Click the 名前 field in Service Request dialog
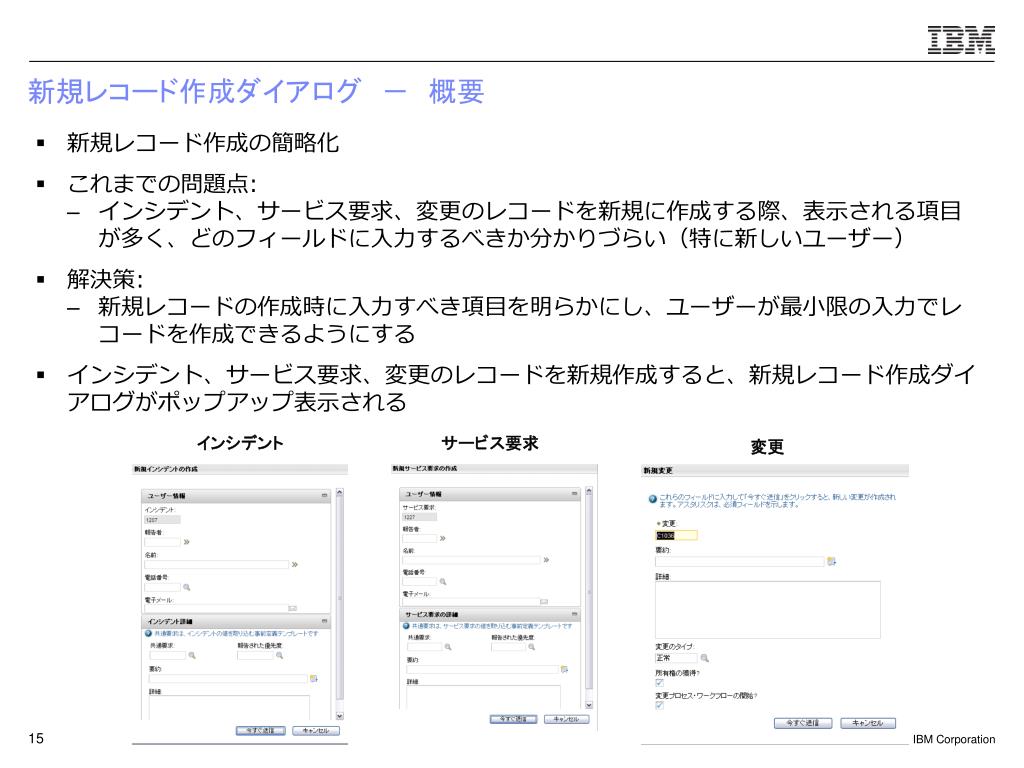Viewport: 1024px width, 768px height. [x=472, y=560]
